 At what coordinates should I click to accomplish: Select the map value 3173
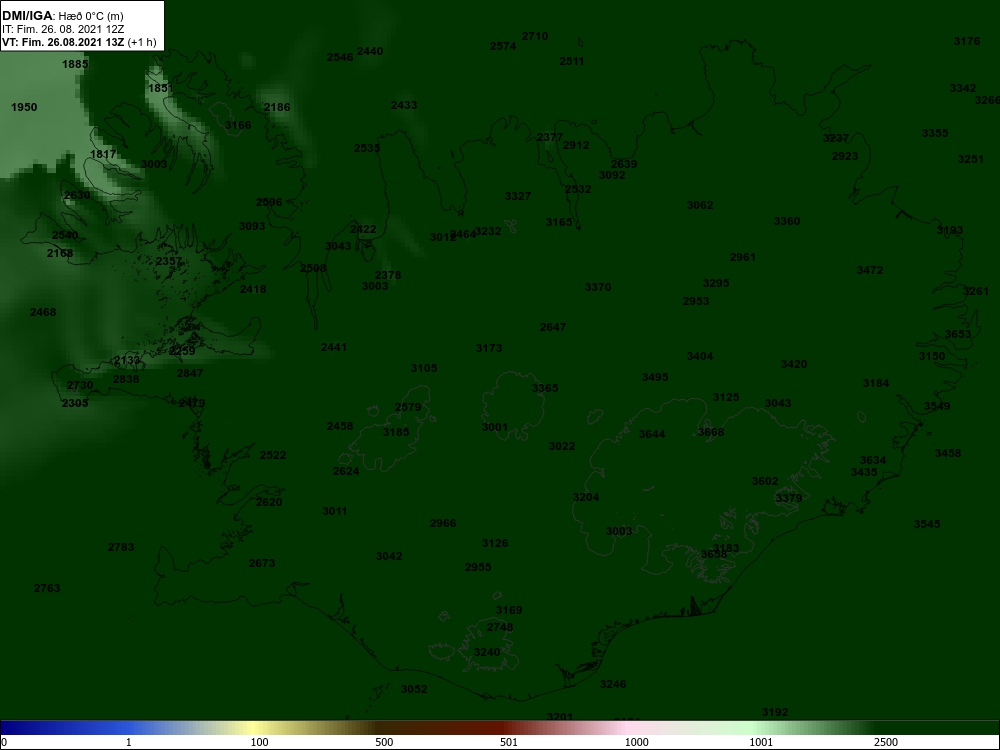pos(489,348)
